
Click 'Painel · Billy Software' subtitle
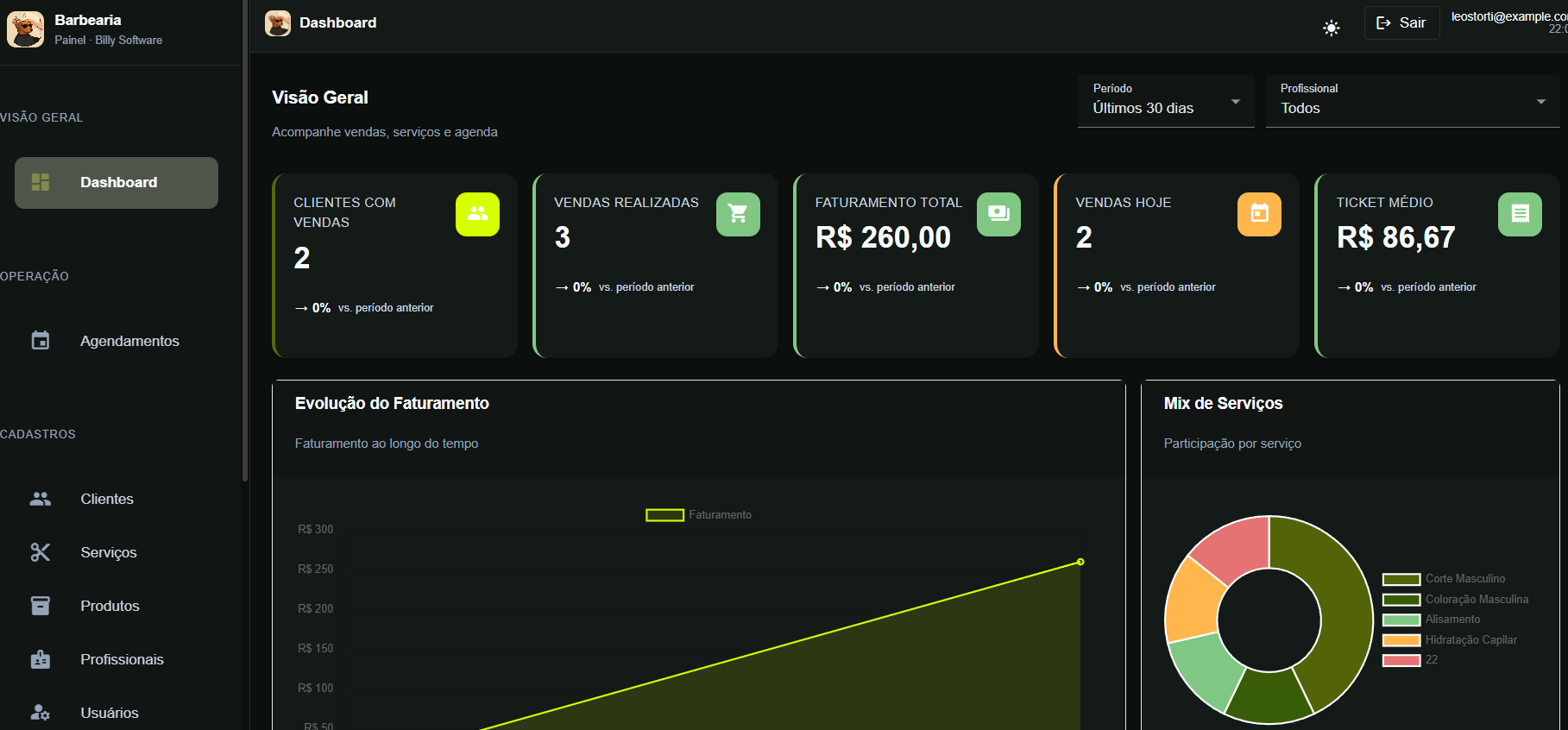pos(108,40)
